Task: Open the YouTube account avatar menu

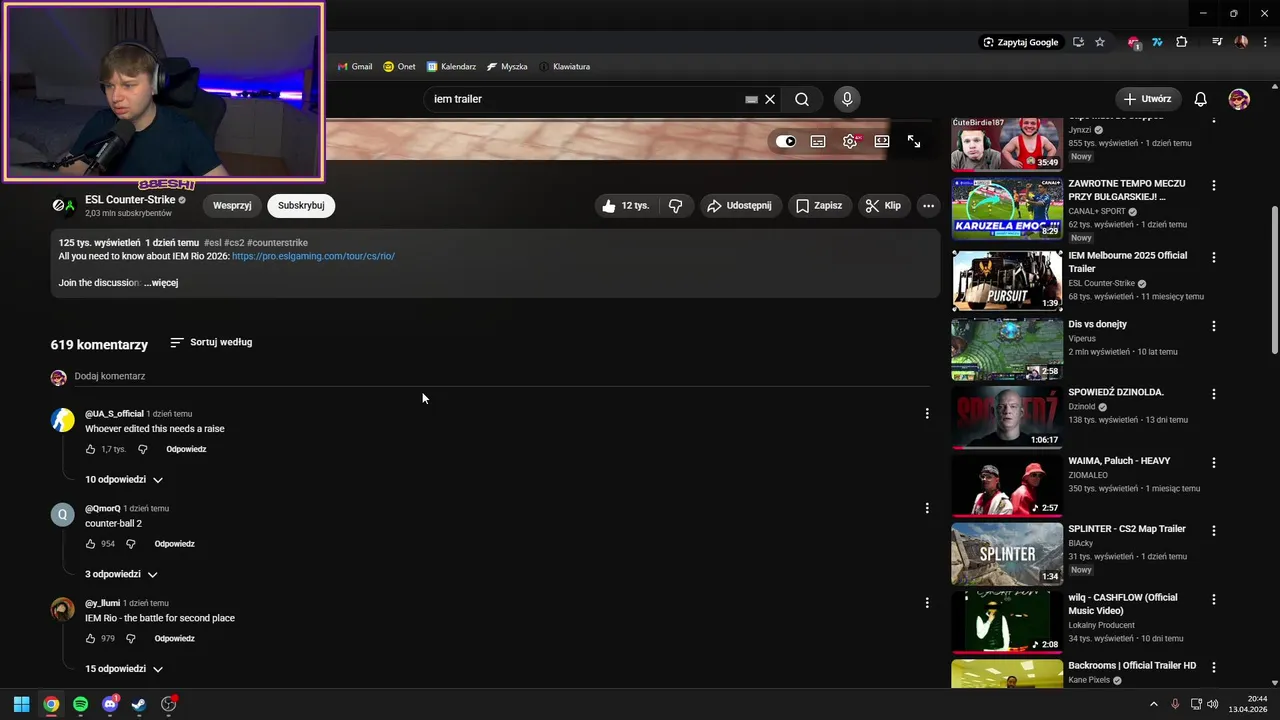Action: click(x=1239, y=99)
